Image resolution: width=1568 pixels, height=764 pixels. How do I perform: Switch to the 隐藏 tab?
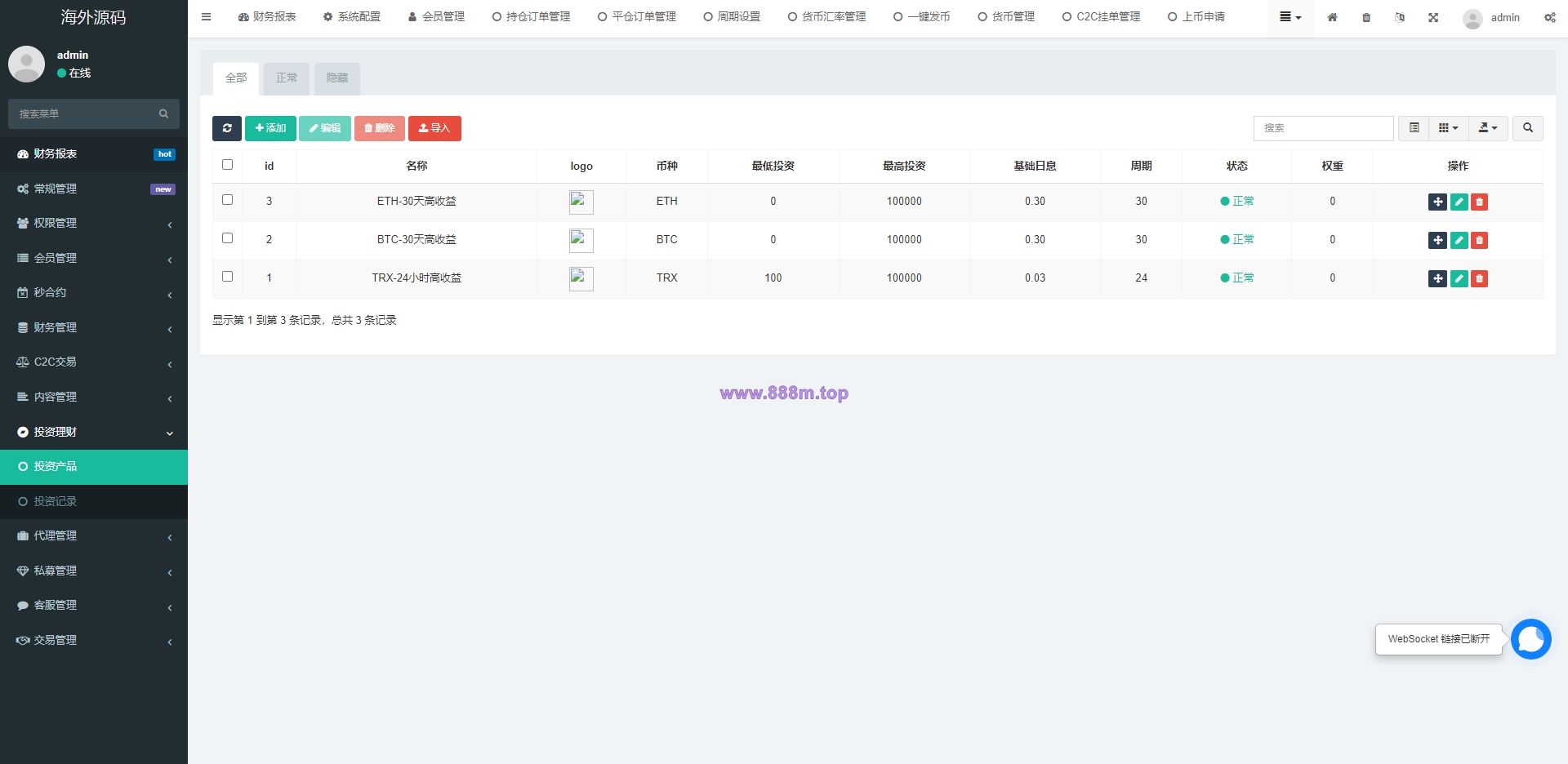[x=337, y=78]
